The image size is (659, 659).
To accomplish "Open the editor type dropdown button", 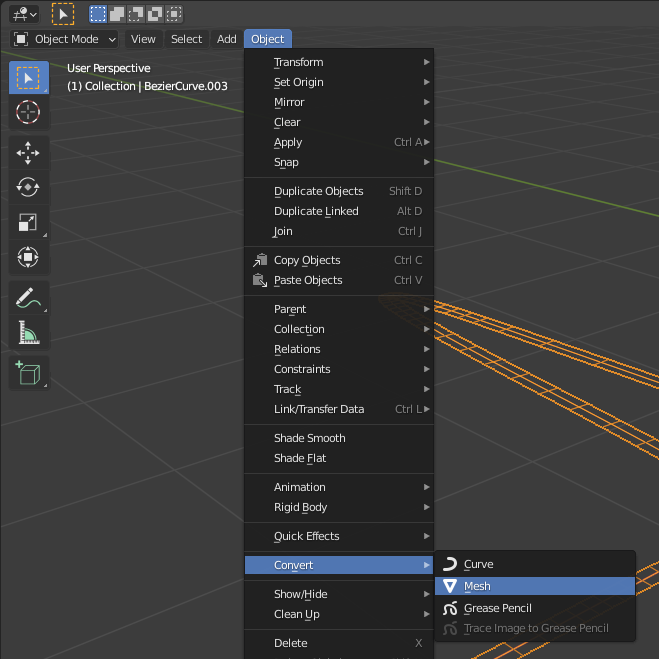I will (24, 14).
